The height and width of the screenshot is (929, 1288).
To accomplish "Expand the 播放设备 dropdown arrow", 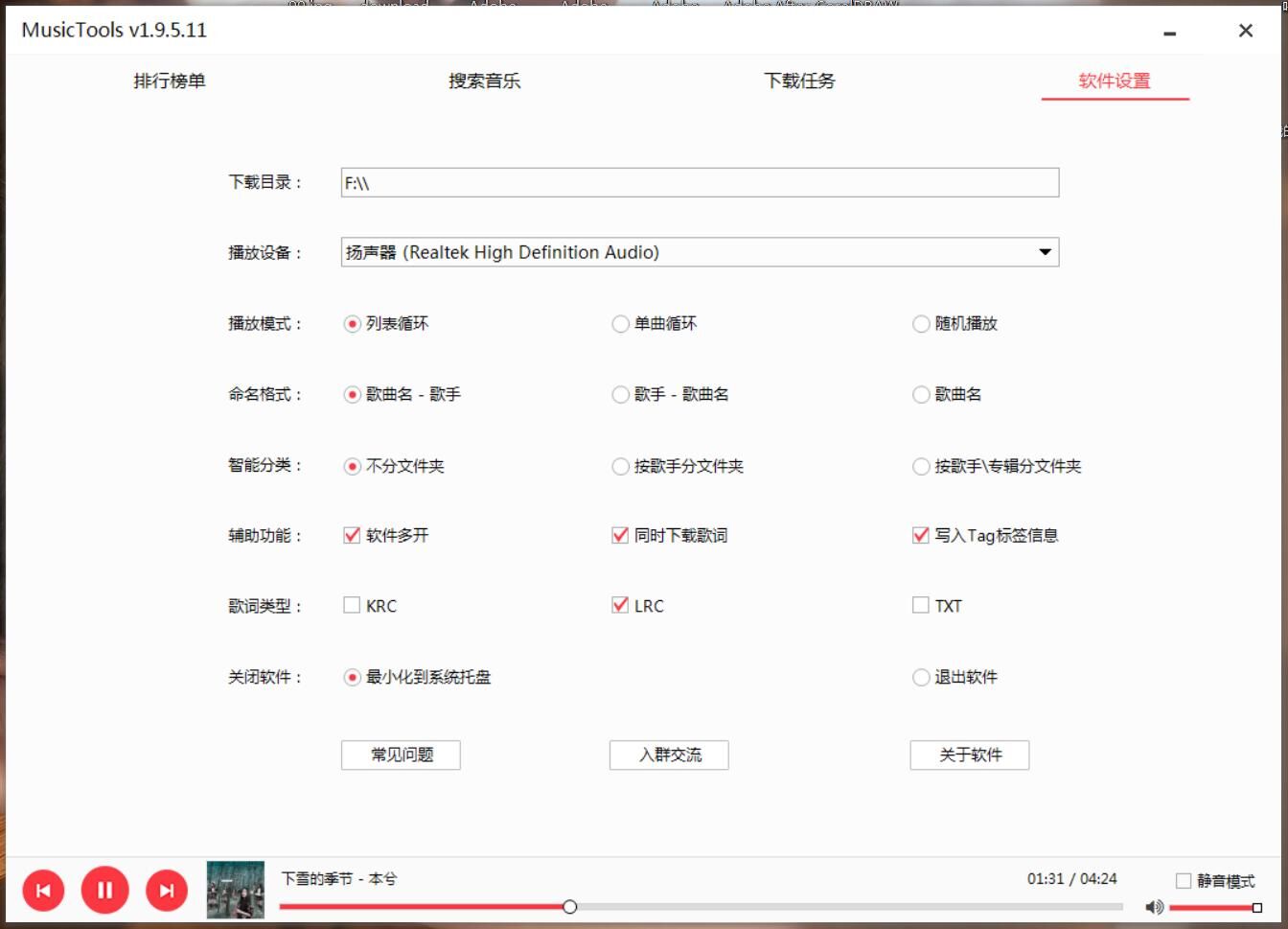I will point(1045,252).
